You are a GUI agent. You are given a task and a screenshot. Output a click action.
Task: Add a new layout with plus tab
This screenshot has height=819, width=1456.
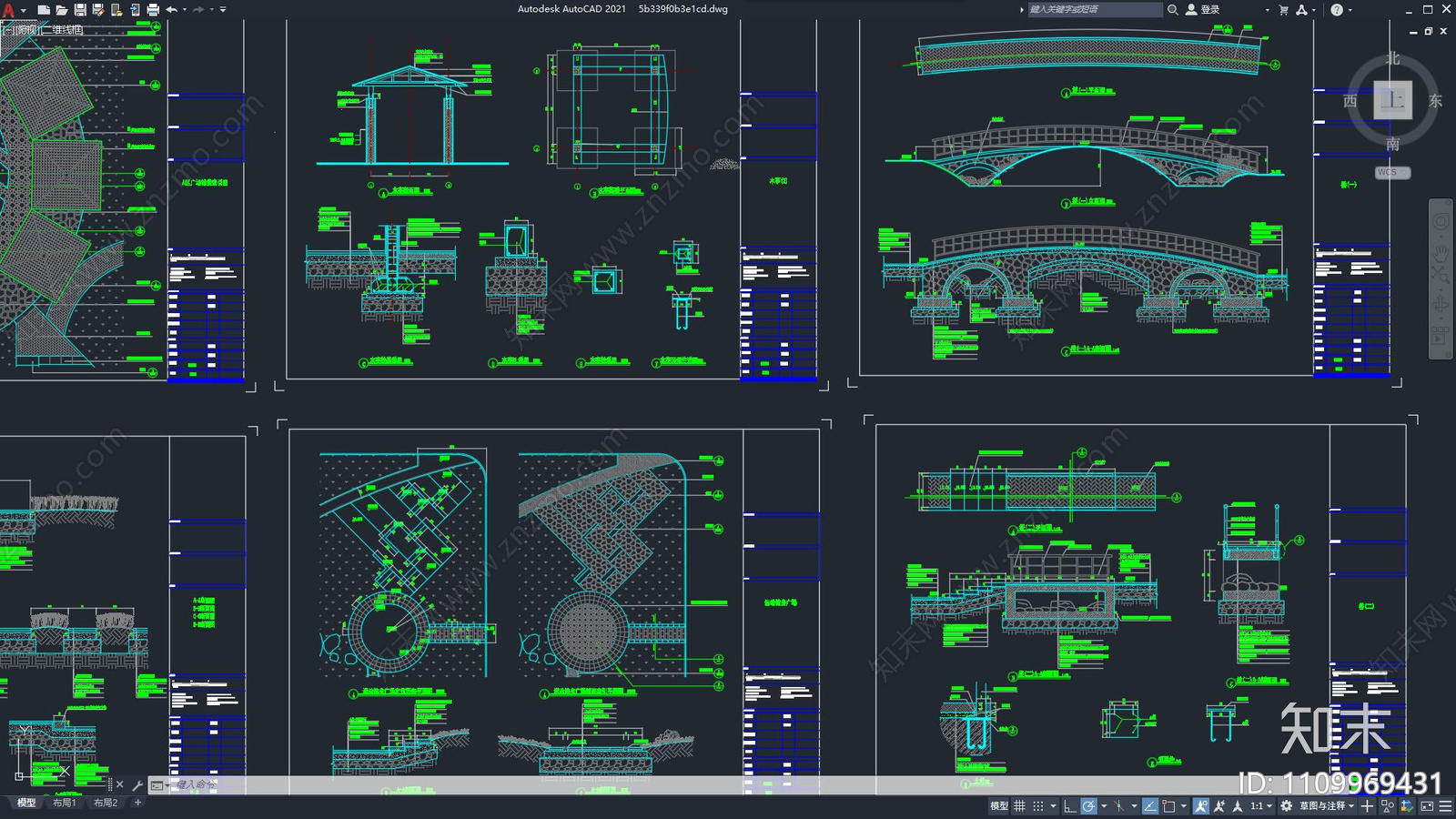tap(138, 803)
